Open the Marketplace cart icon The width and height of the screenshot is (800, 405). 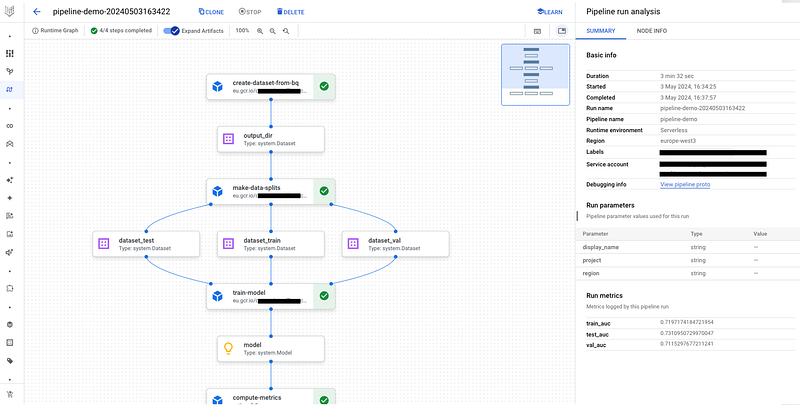click(x=10, y=394)
